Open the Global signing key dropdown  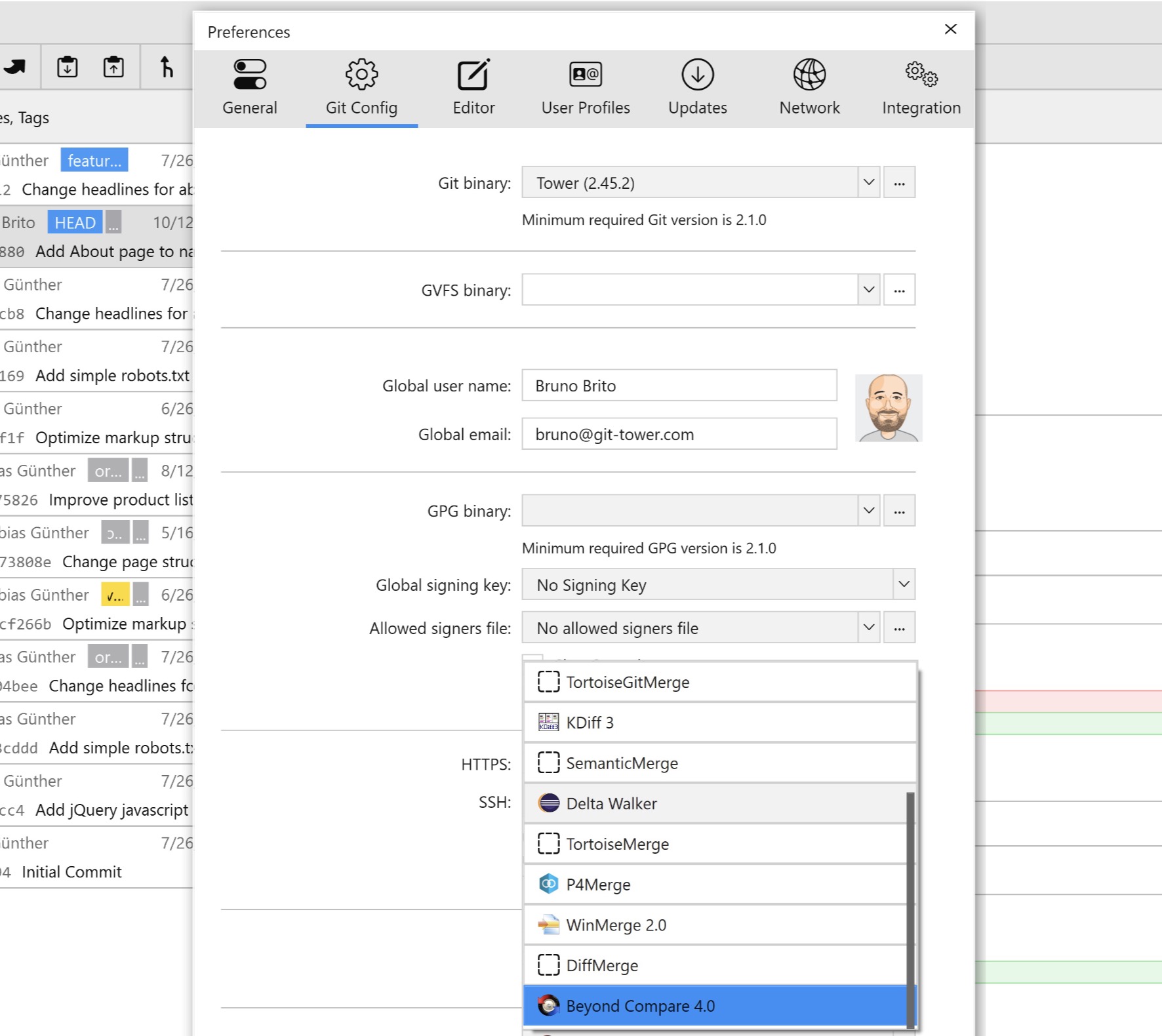(903, 584)
